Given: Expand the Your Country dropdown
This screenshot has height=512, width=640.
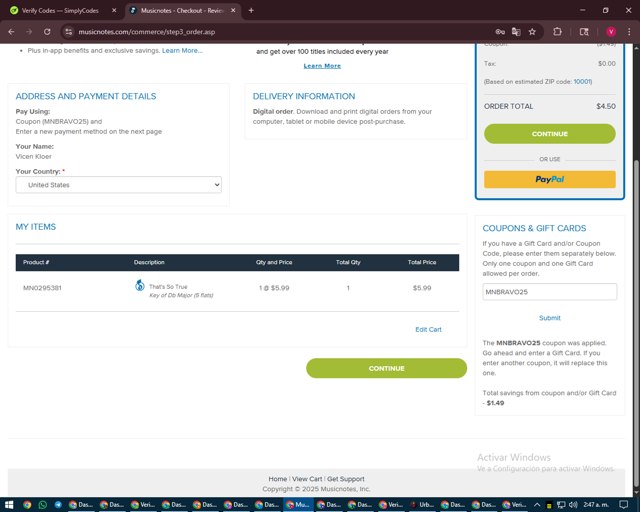Looking at the screenshot, I should point(119,185).
